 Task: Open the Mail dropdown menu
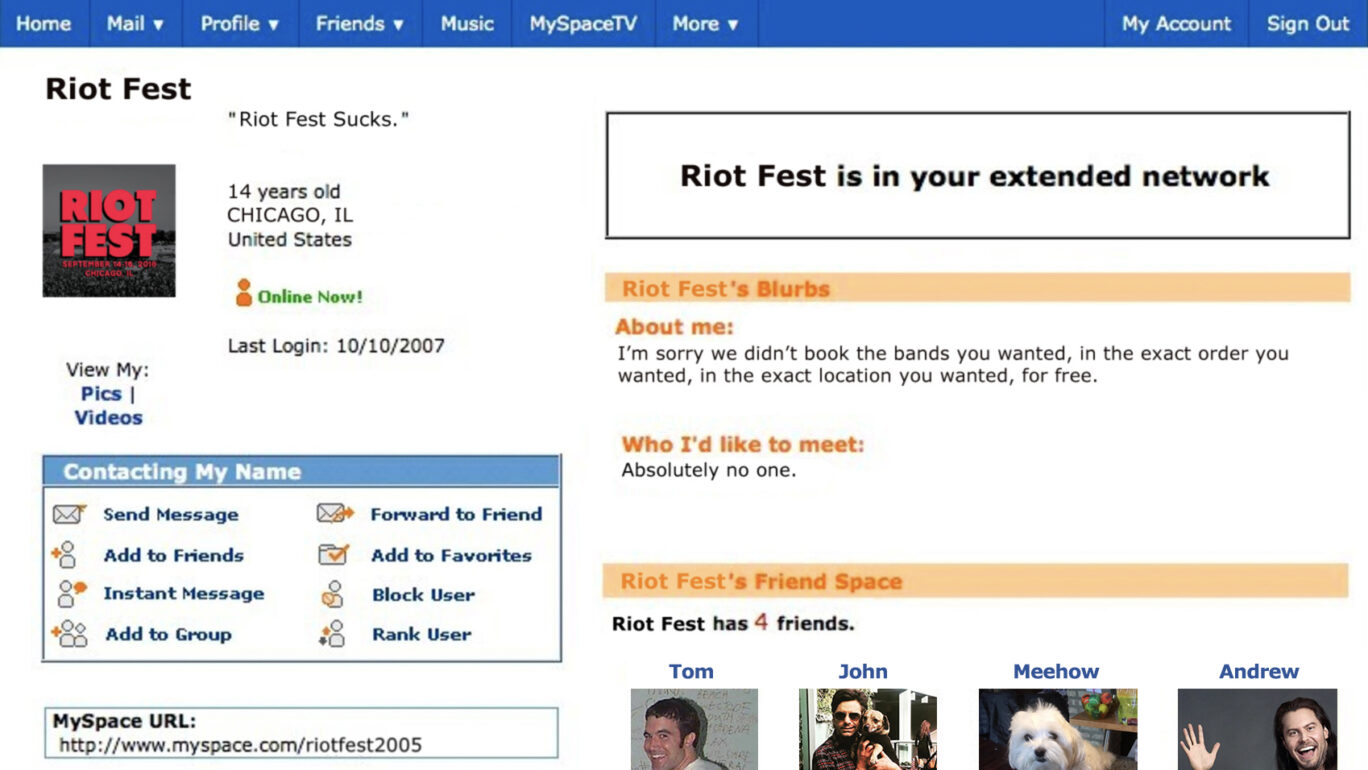coord(134,24)
